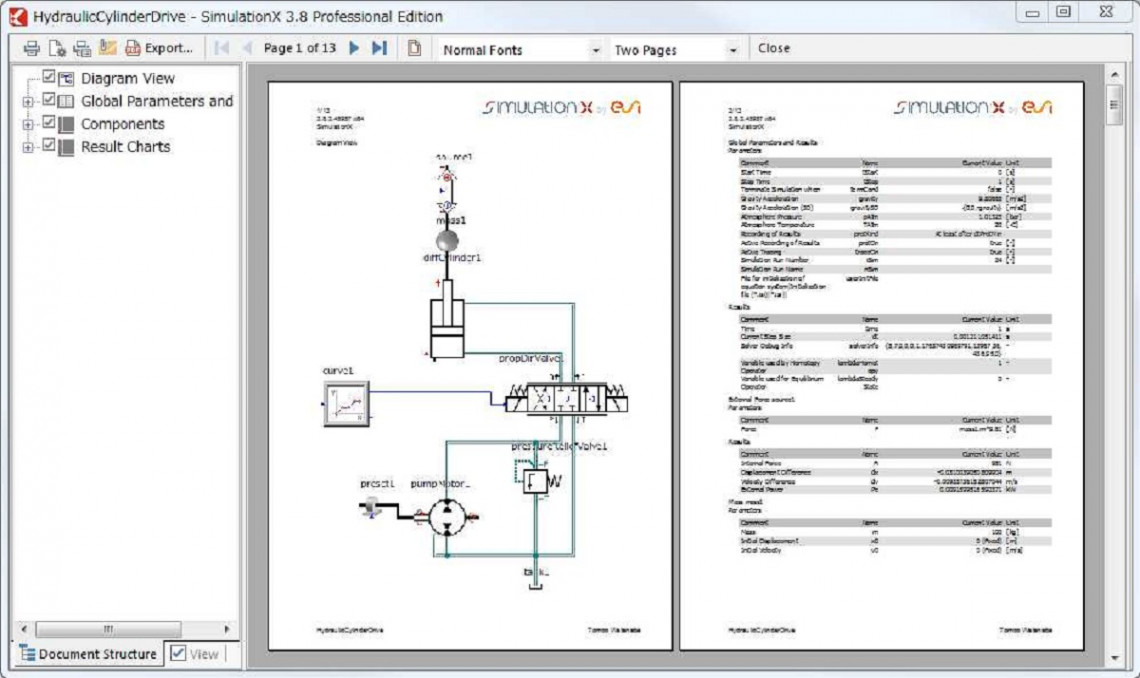The width and height of the screenshot is (1140, 678).
Task: Jump to the last page
Action: click(x=379, y=48)
